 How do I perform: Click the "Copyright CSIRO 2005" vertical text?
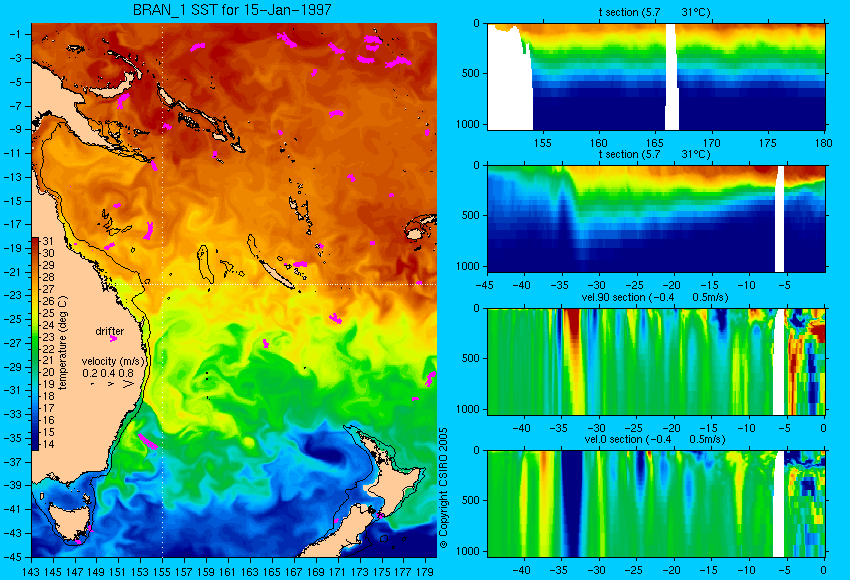coord(443,488)
